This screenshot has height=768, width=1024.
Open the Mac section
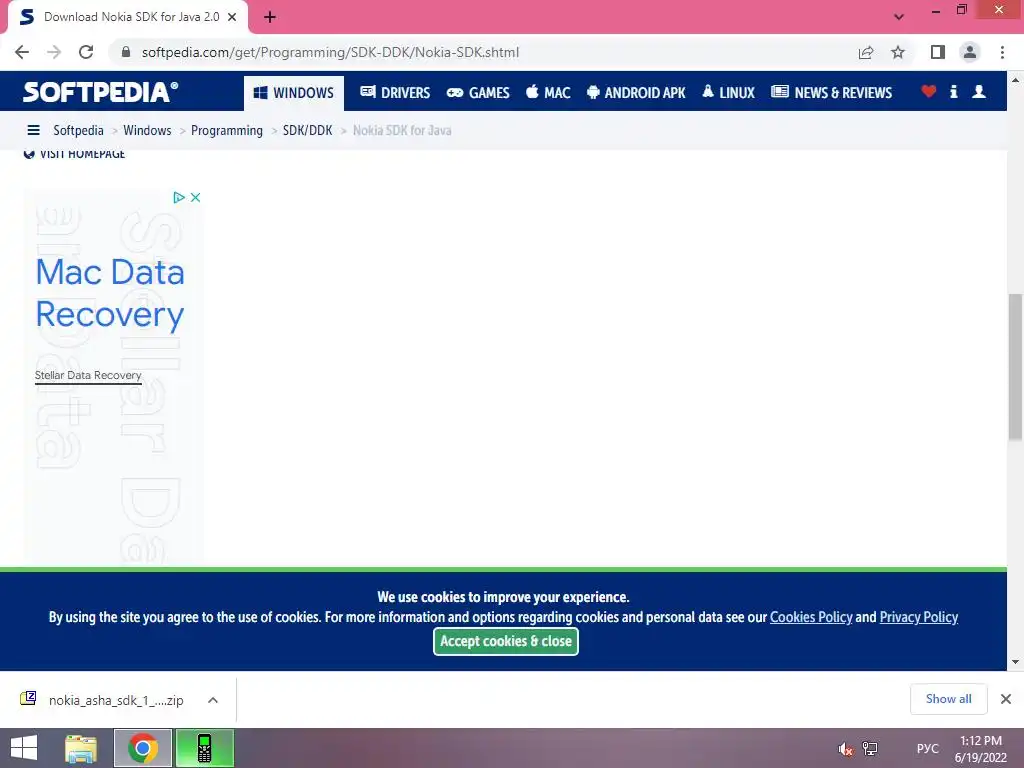pyautogui.click(x=548, y=93)
